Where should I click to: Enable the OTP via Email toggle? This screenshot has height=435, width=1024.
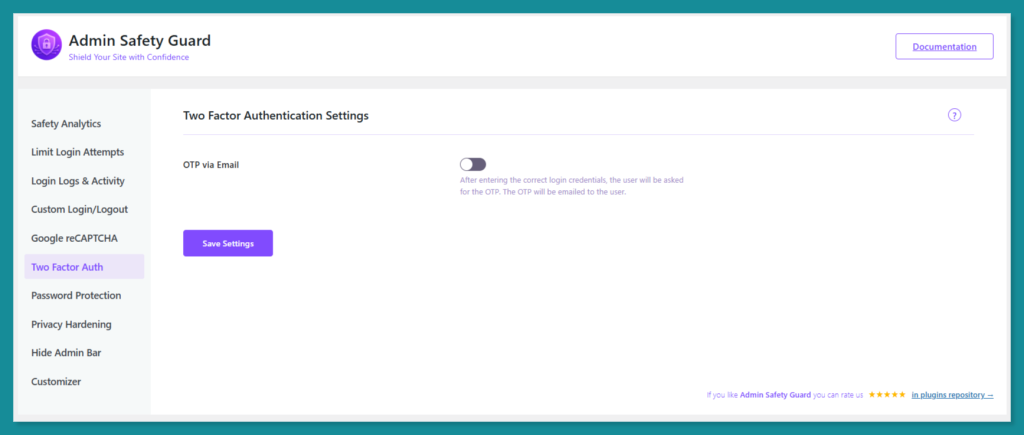(472, 164)
